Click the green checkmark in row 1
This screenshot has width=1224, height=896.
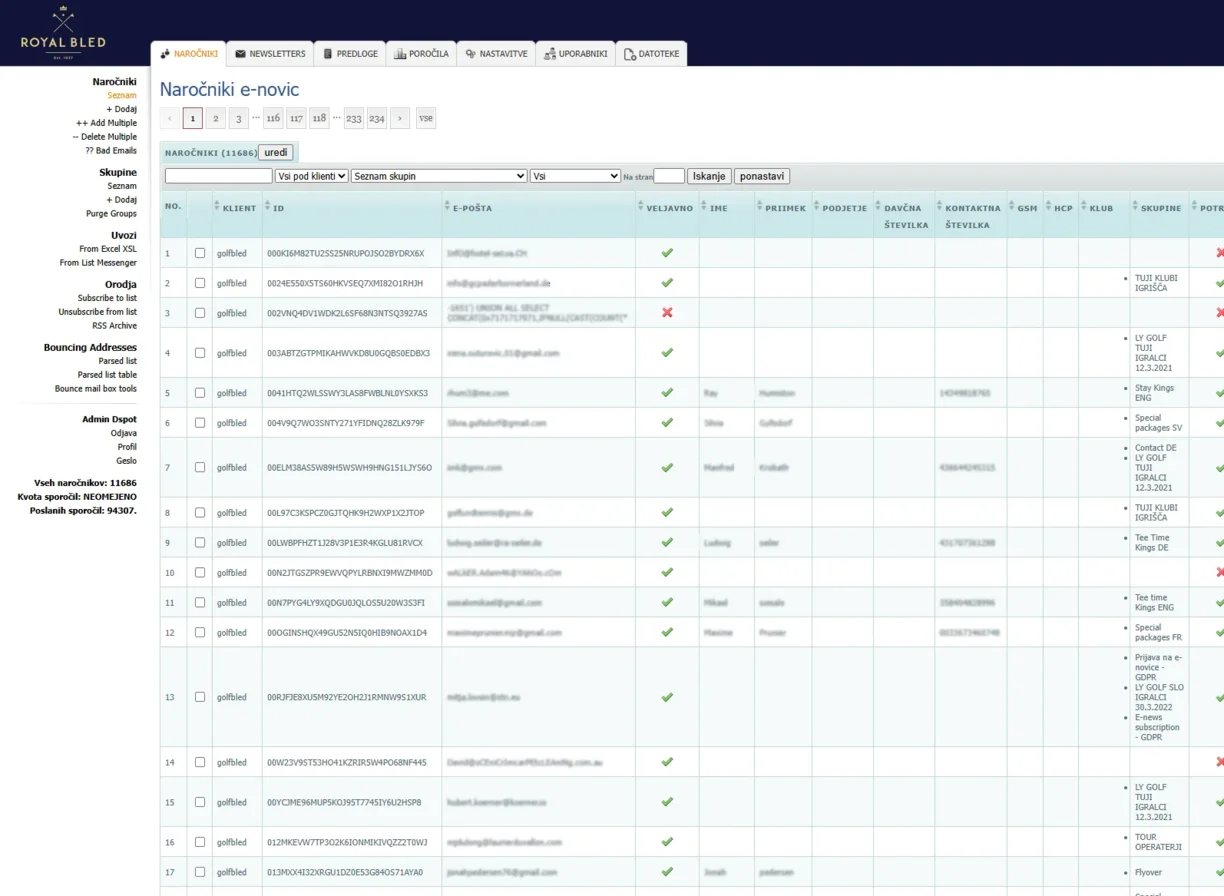click(x=667, y=253)
